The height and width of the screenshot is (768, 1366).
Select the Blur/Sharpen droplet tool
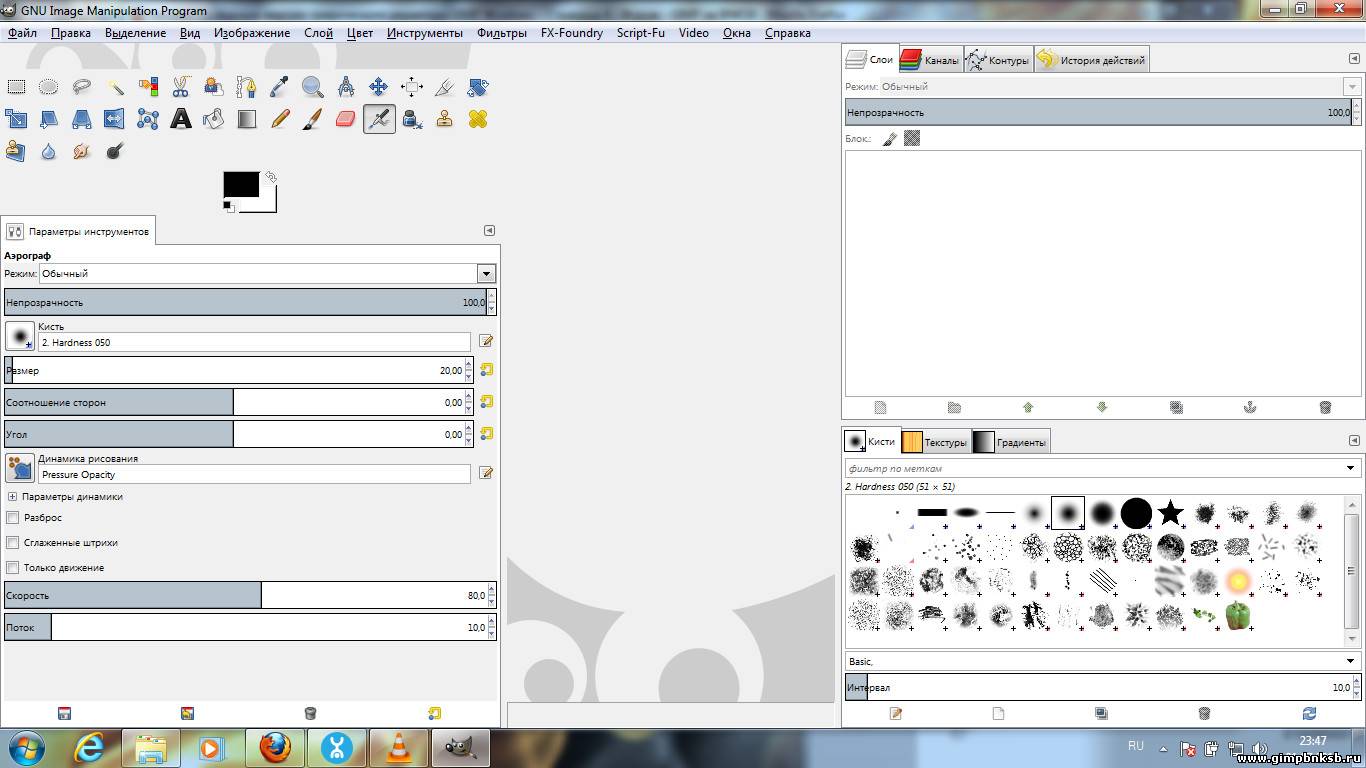pyautogui.click(x=49, y=151)
